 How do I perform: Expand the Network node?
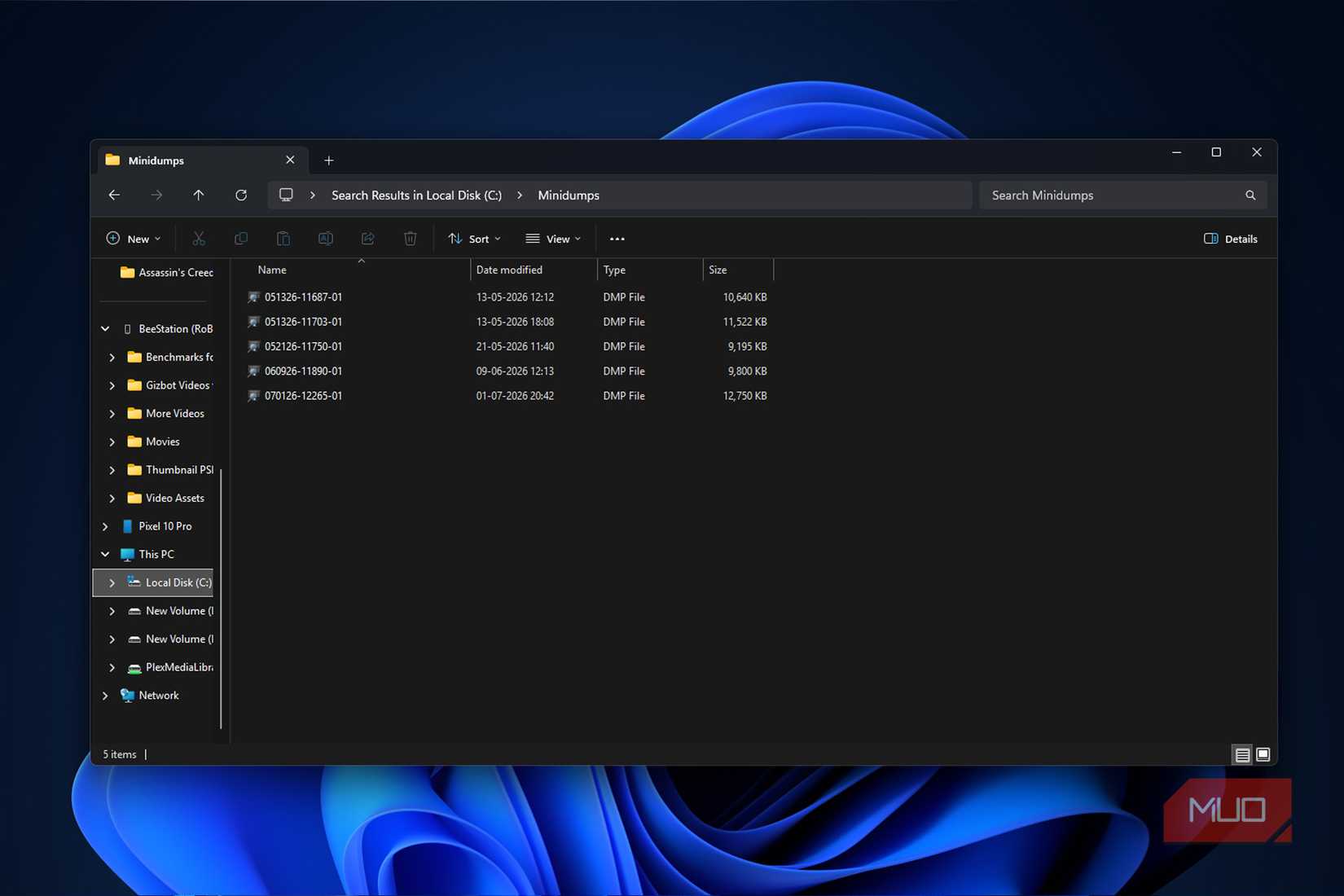click(x=105, y=696)
